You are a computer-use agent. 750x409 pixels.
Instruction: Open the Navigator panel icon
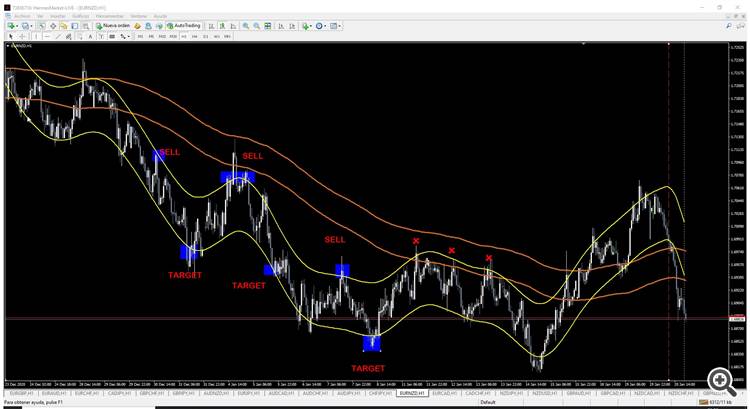(64, 26)
